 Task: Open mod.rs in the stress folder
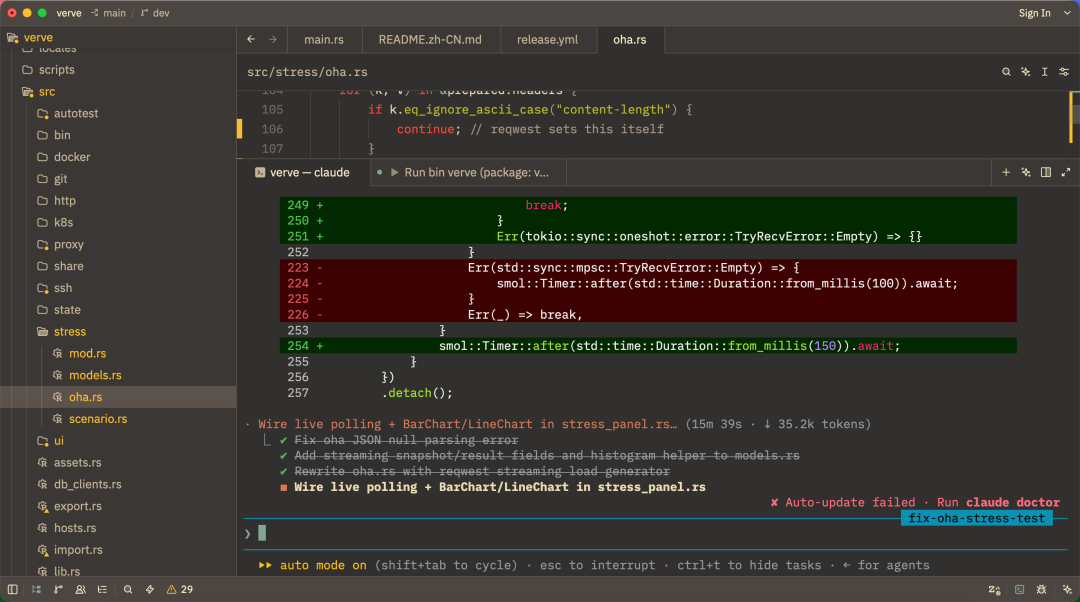(118, 353)
